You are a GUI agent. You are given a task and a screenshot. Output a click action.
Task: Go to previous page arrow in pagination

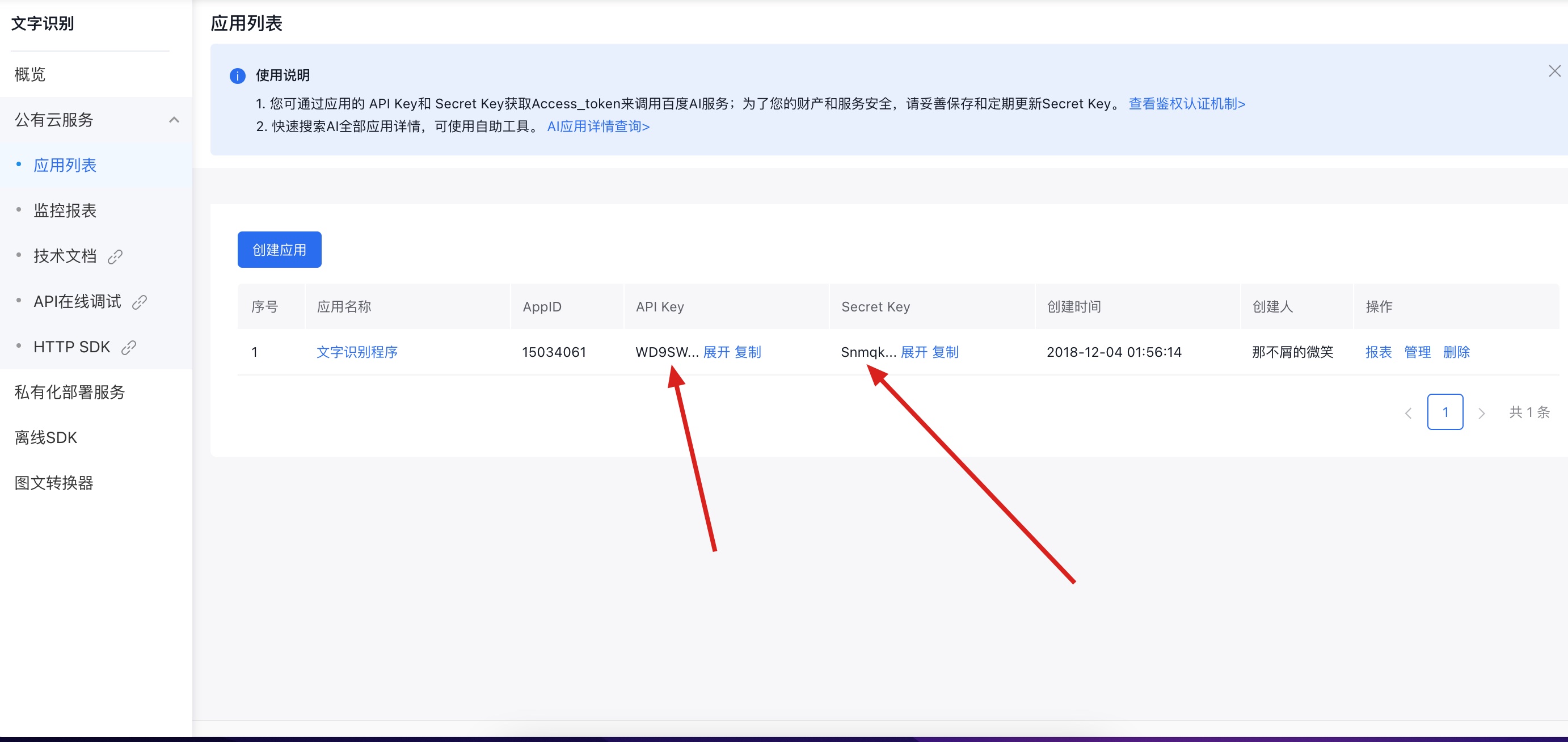(1408, 414)
